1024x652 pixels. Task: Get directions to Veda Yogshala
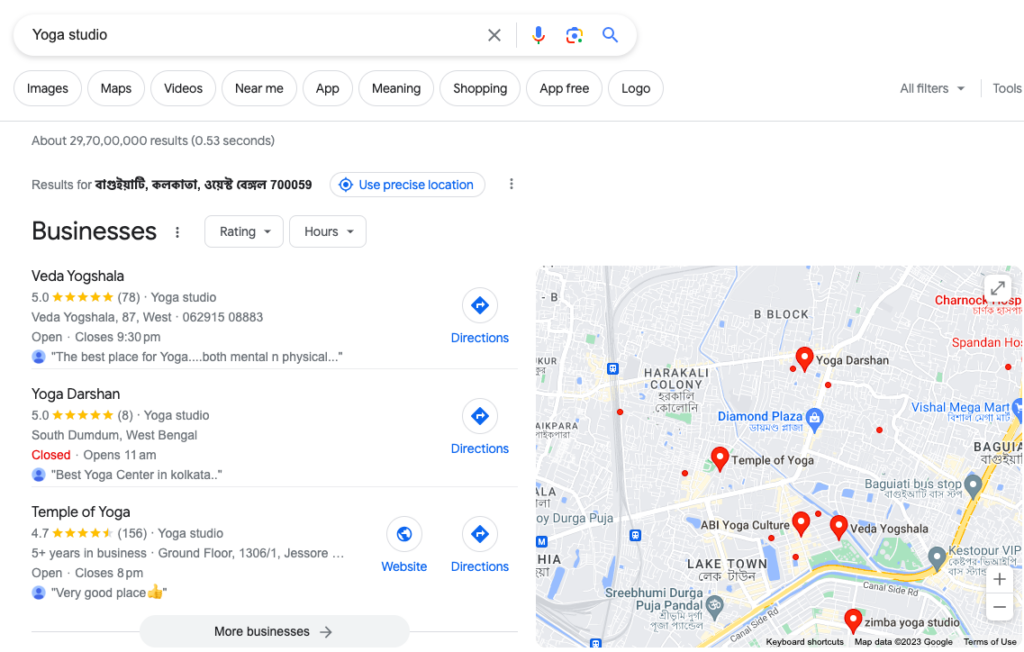(x=479, y=316)
